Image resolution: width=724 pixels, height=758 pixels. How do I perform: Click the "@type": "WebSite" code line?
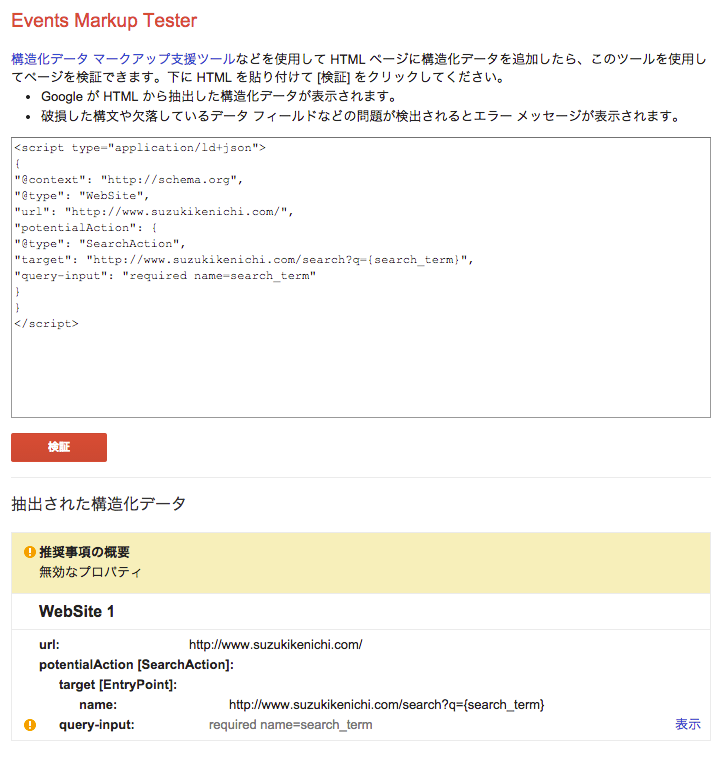(x=82, y=195)
